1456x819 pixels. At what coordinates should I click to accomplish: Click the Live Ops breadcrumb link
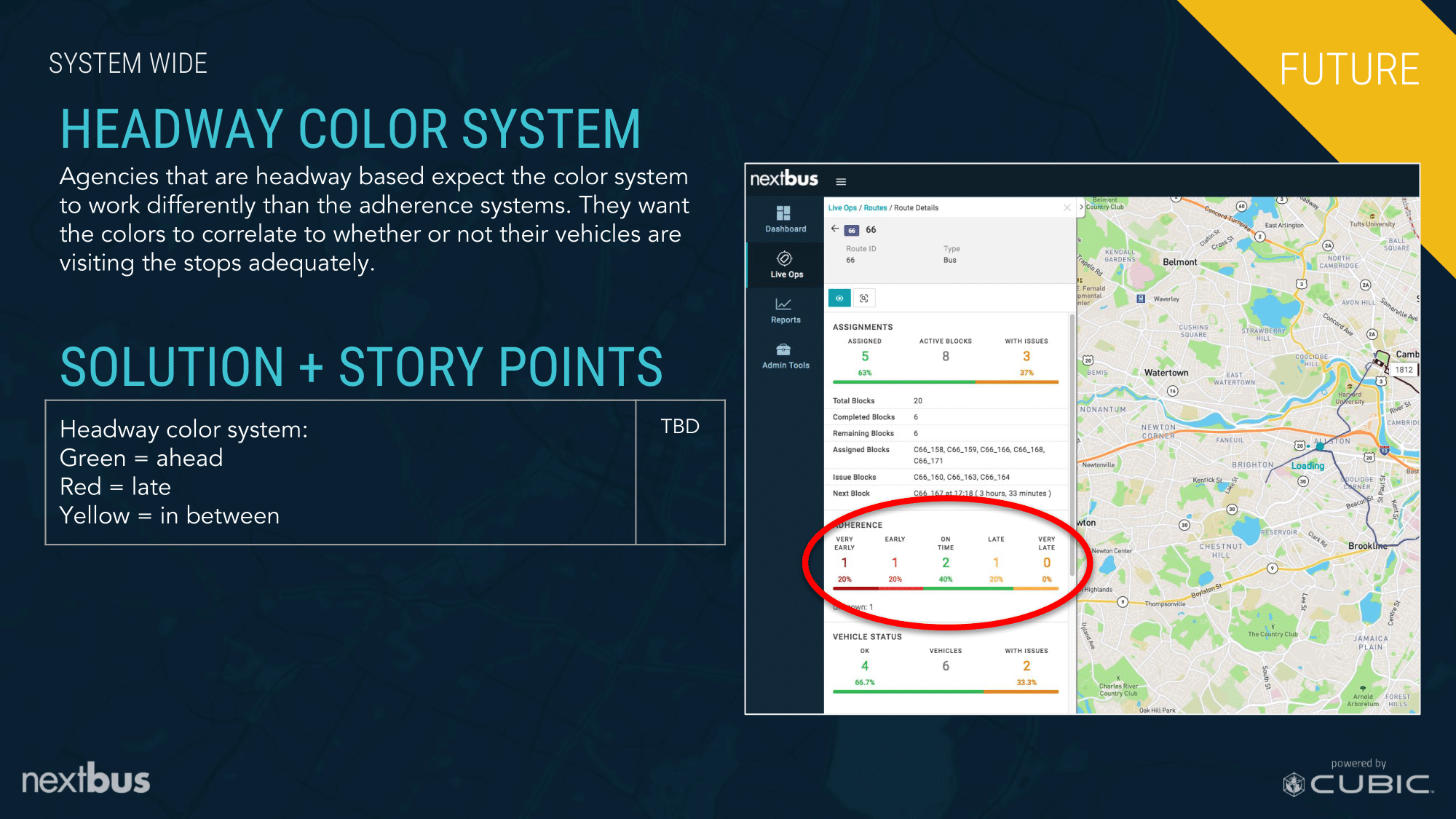click(x=842, y=208)
